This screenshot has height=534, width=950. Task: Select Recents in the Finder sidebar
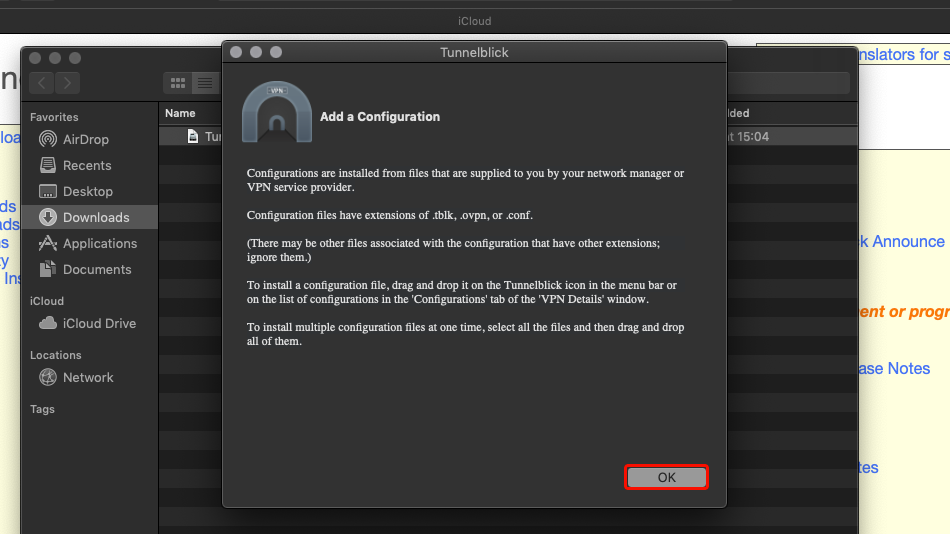[x=86, y=165]
